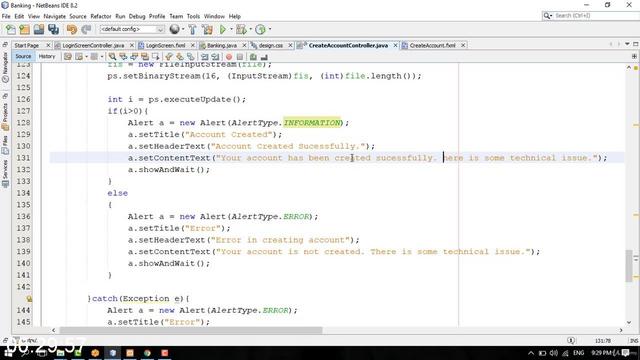Open dropdown arrow beside Run Project button
The height and width of the screenshot is (360, 640).
[231, 29]
